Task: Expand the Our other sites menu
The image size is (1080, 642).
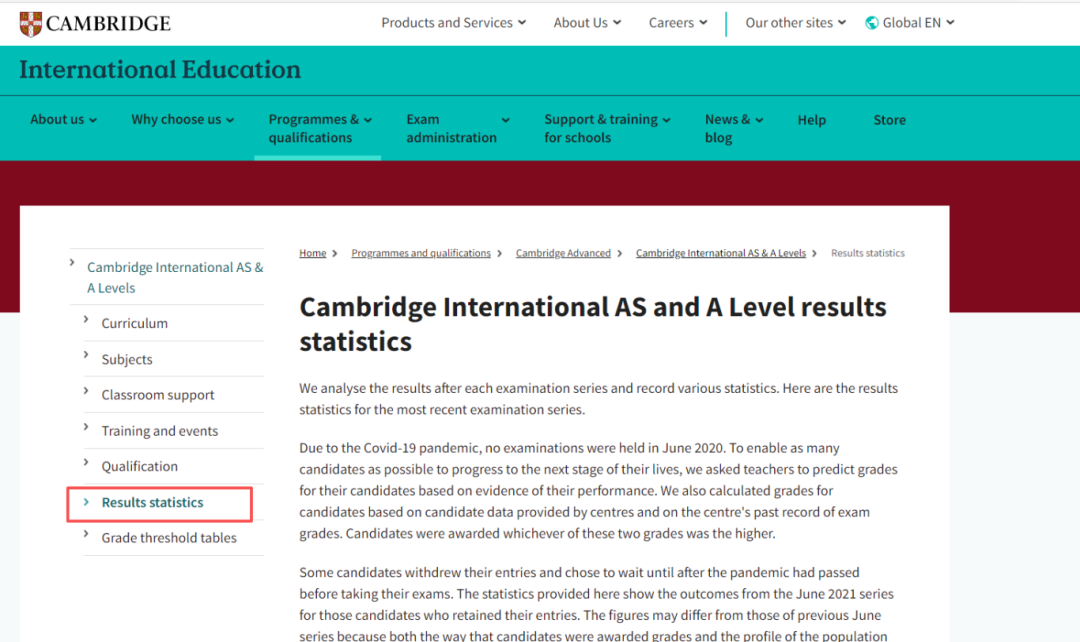Action: 795,23
